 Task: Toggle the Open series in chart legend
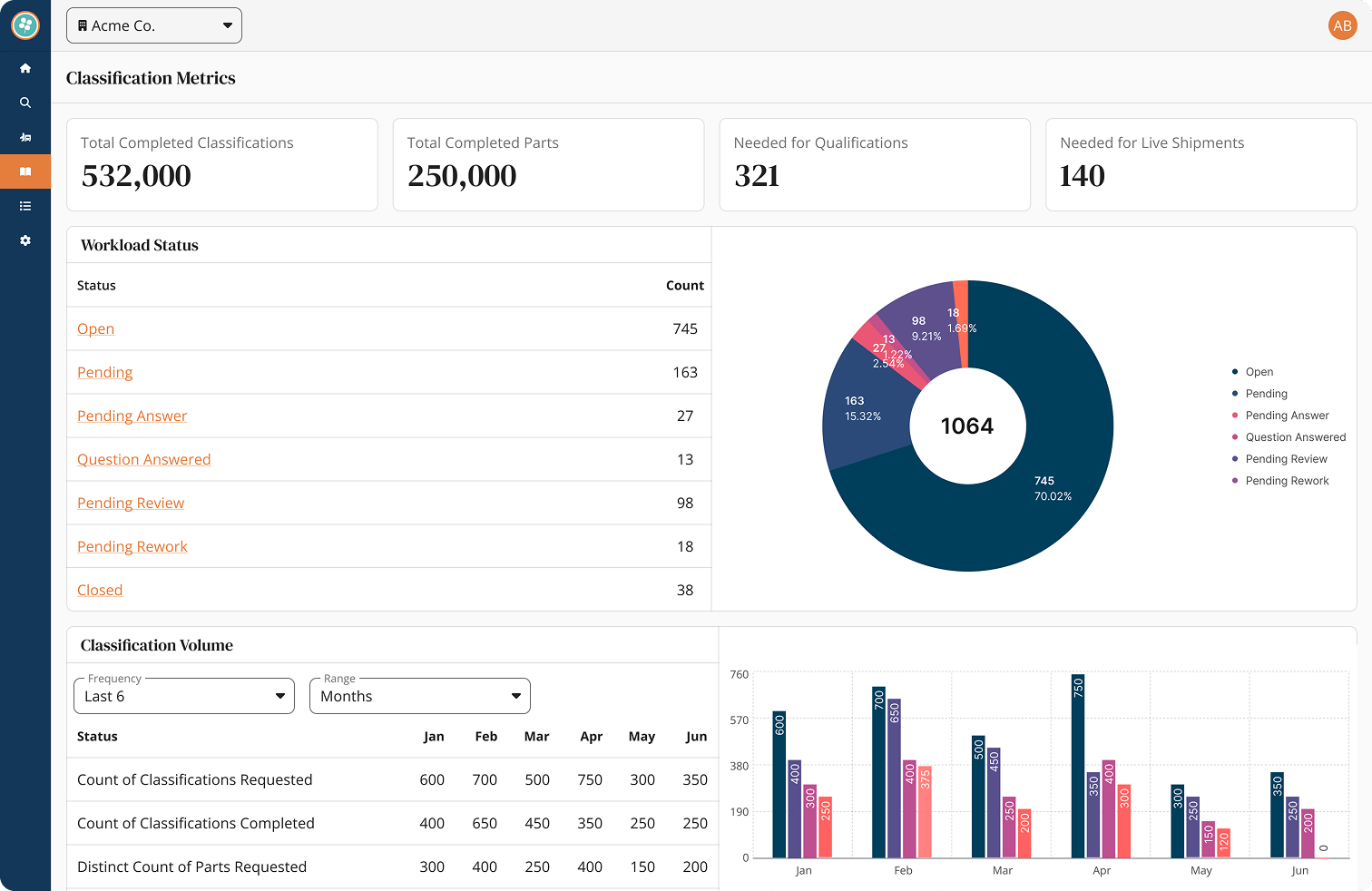point(1252,372)
